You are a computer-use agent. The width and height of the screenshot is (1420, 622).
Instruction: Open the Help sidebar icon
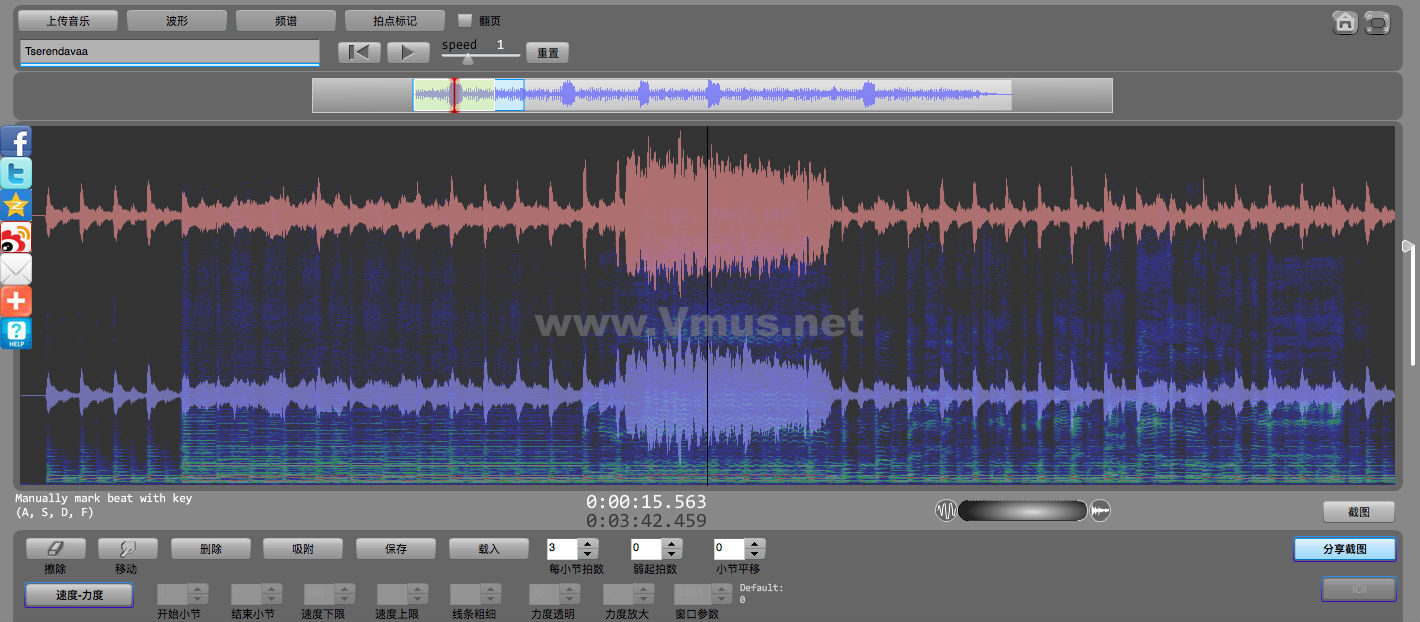16,333
